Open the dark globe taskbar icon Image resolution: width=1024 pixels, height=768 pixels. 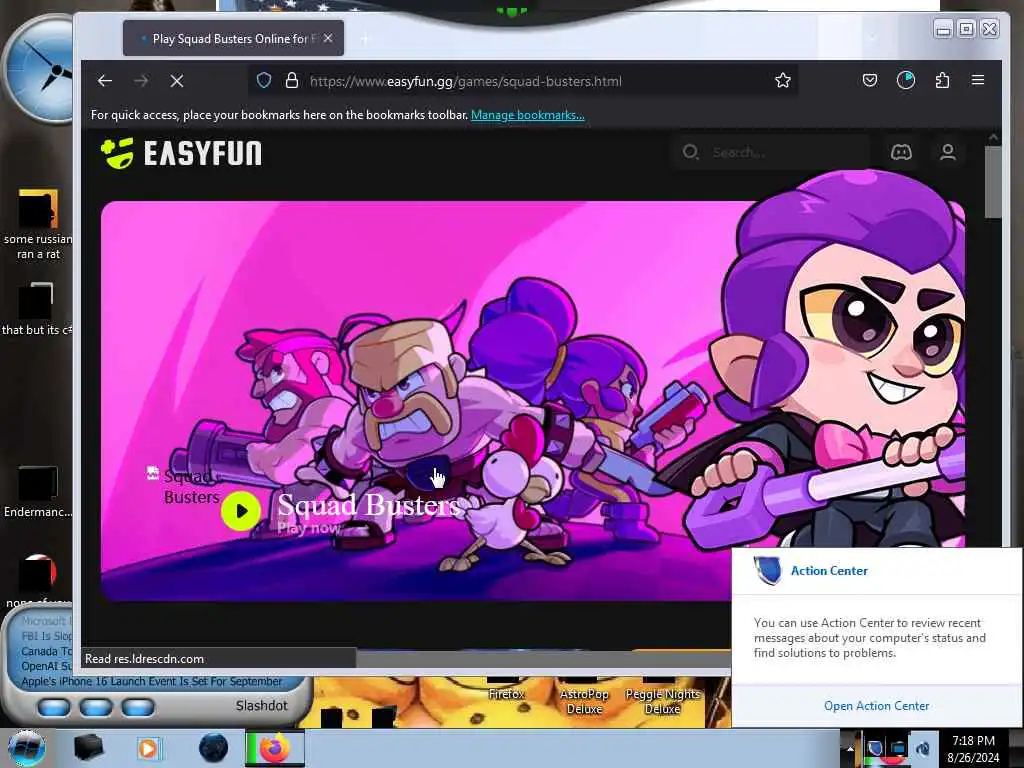[x=214, y=748]
